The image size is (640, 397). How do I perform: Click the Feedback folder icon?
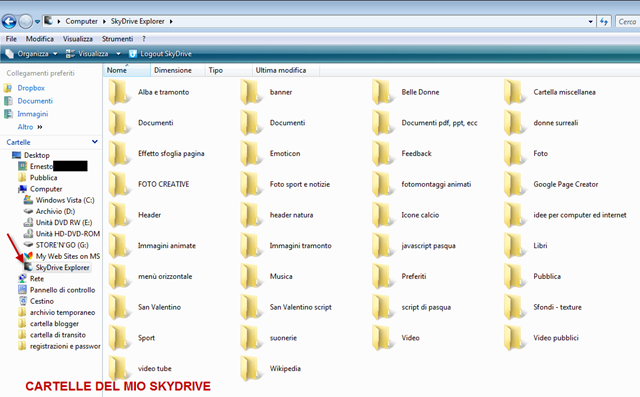(382, 153)
